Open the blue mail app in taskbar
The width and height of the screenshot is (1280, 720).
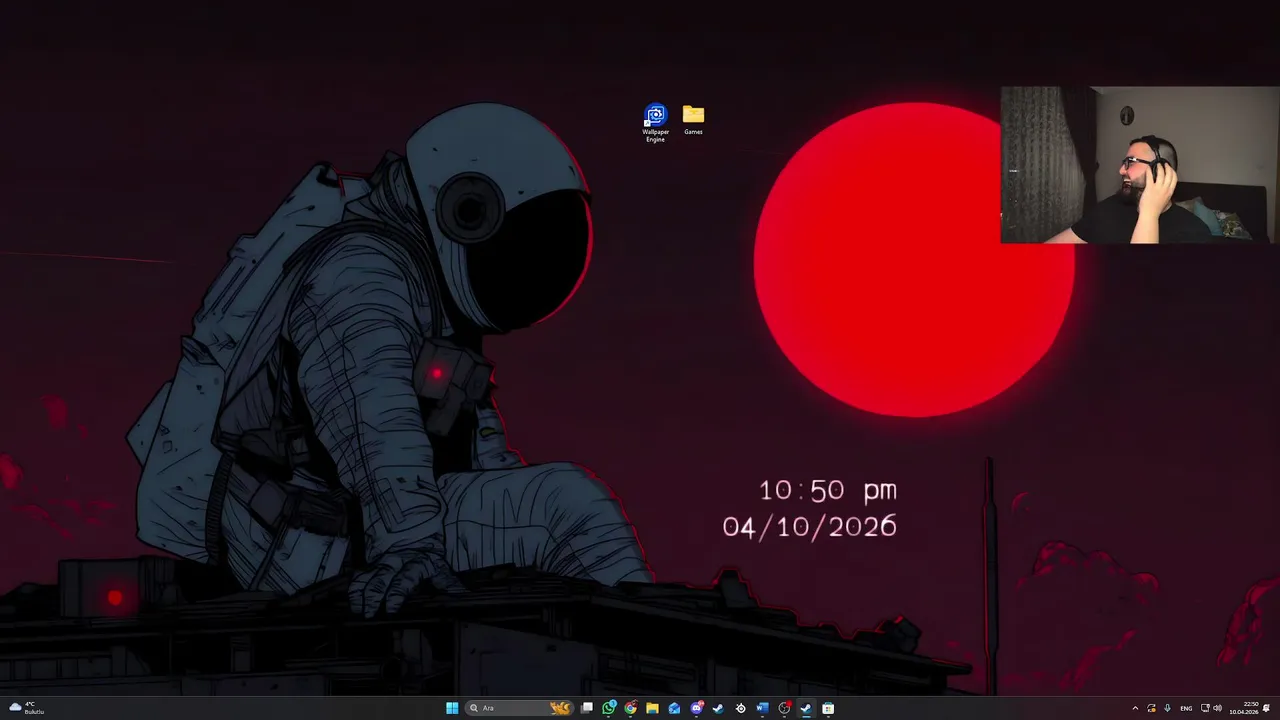(674, 708)
